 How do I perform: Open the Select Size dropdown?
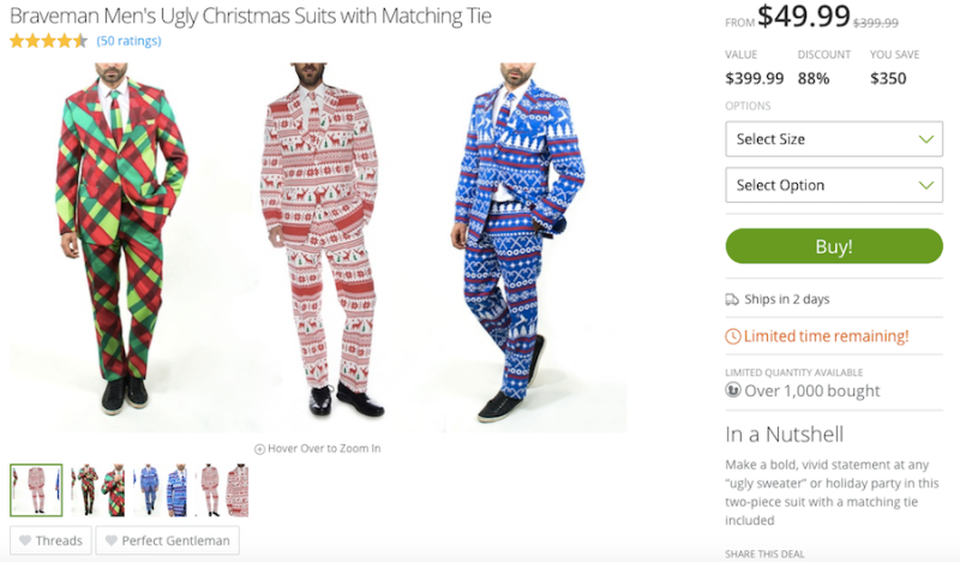click(834, 139)
